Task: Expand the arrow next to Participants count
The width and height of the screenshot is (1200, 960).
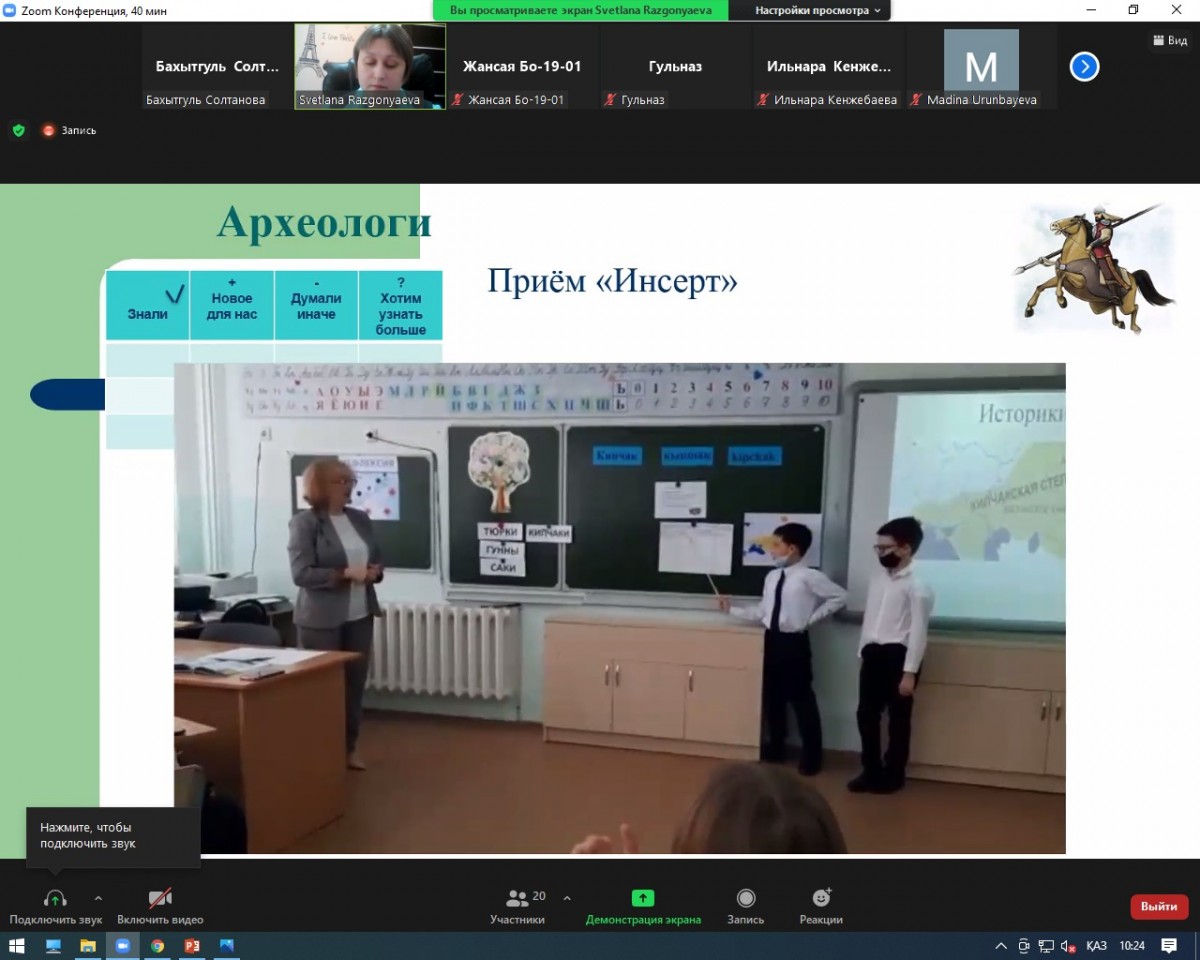Action: point(568,898)
